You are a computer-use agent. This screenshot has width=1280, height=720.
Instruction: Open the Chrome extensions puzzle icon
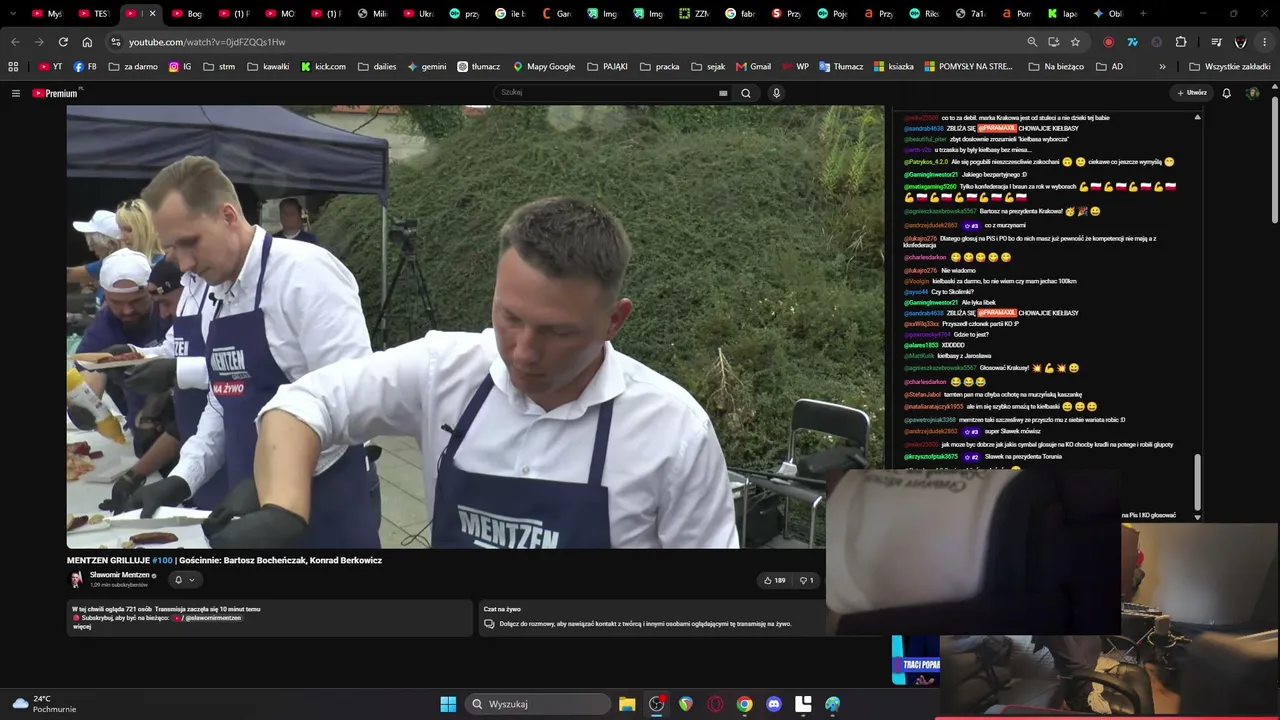point(1181,42)
